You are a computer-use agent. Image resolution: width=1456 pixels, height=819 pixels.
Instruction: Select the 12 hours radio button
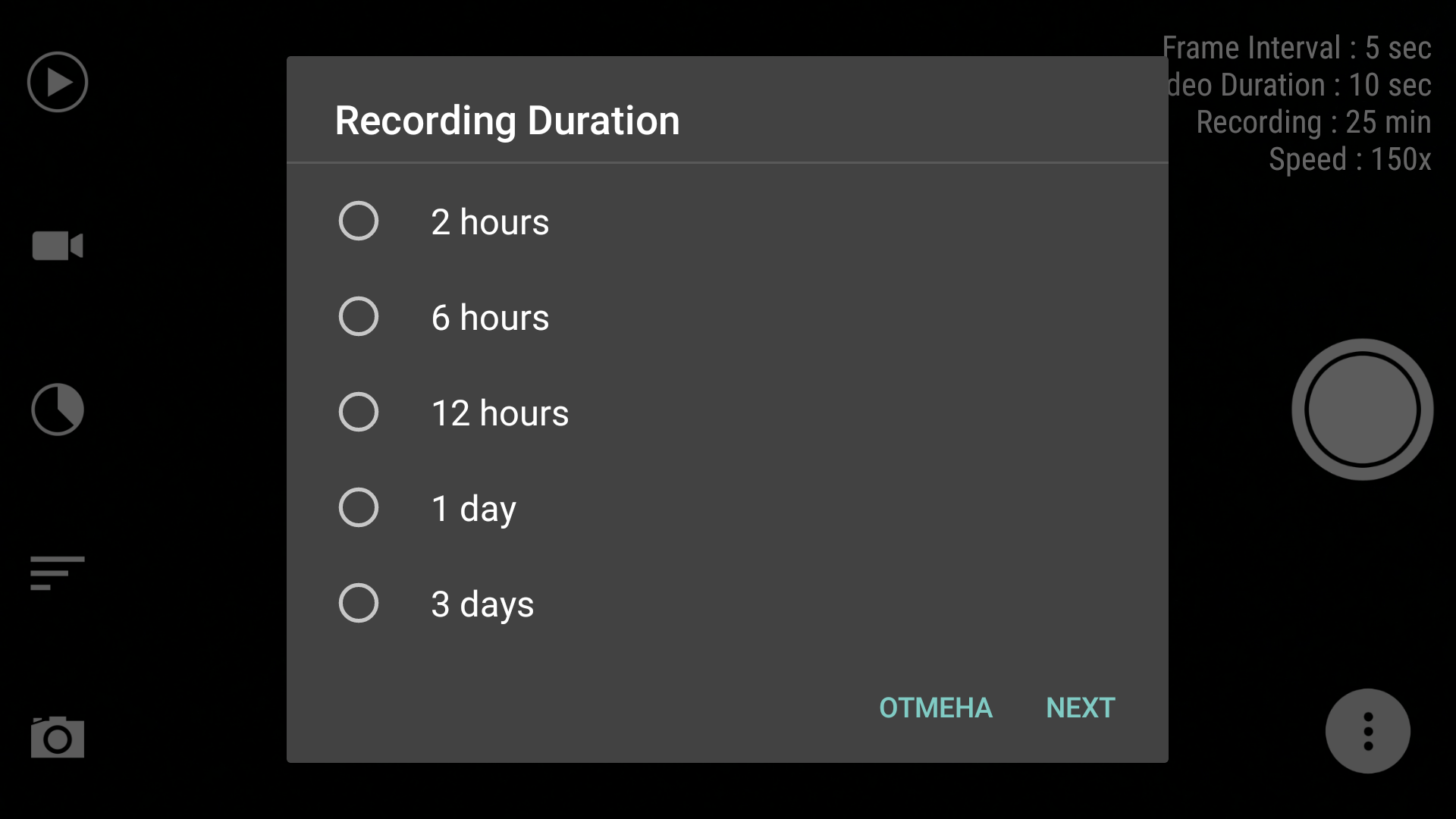point(359,412)
